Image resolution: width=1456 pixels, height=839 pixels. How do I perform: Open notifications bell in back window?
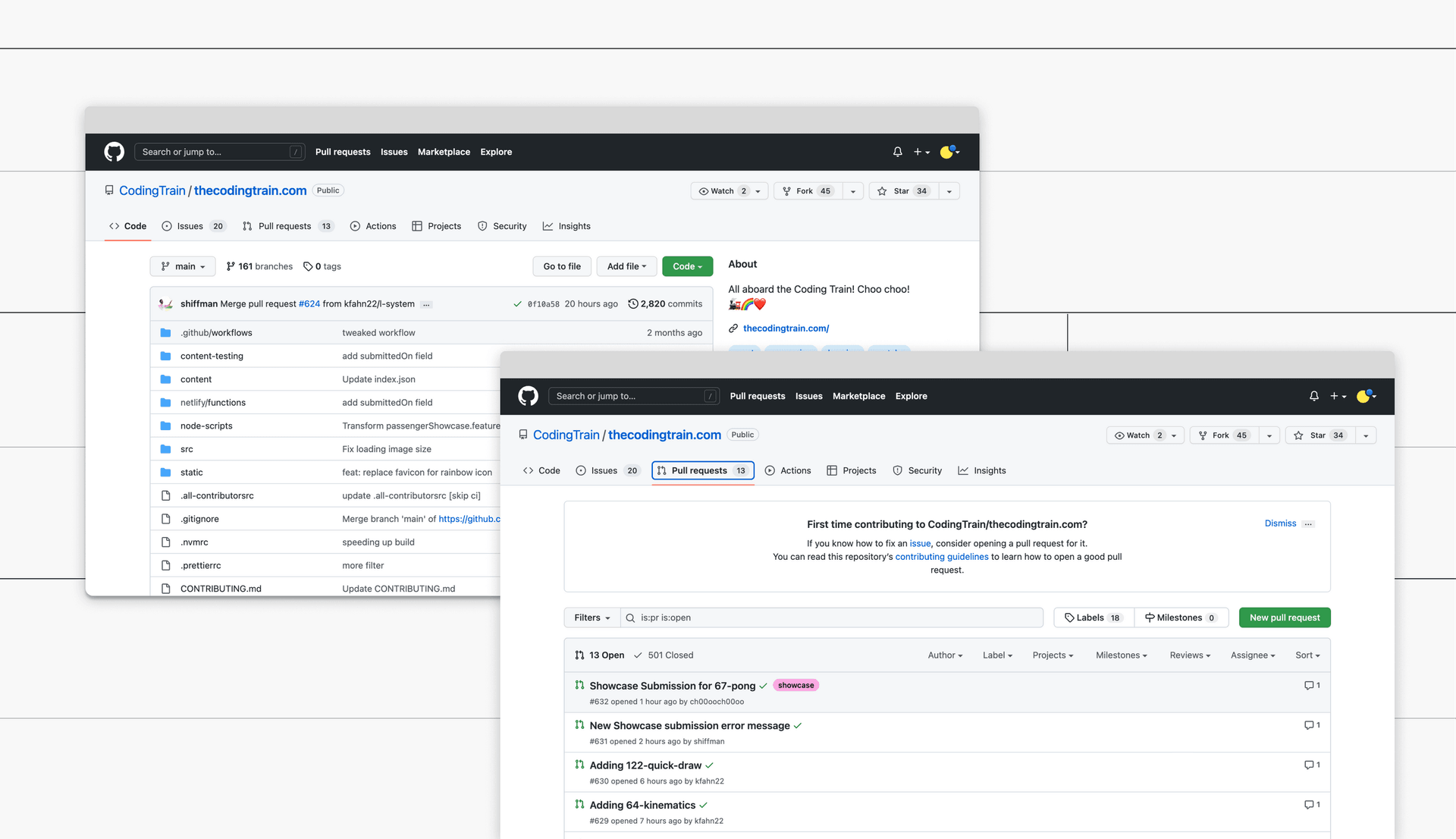[898, 152]
